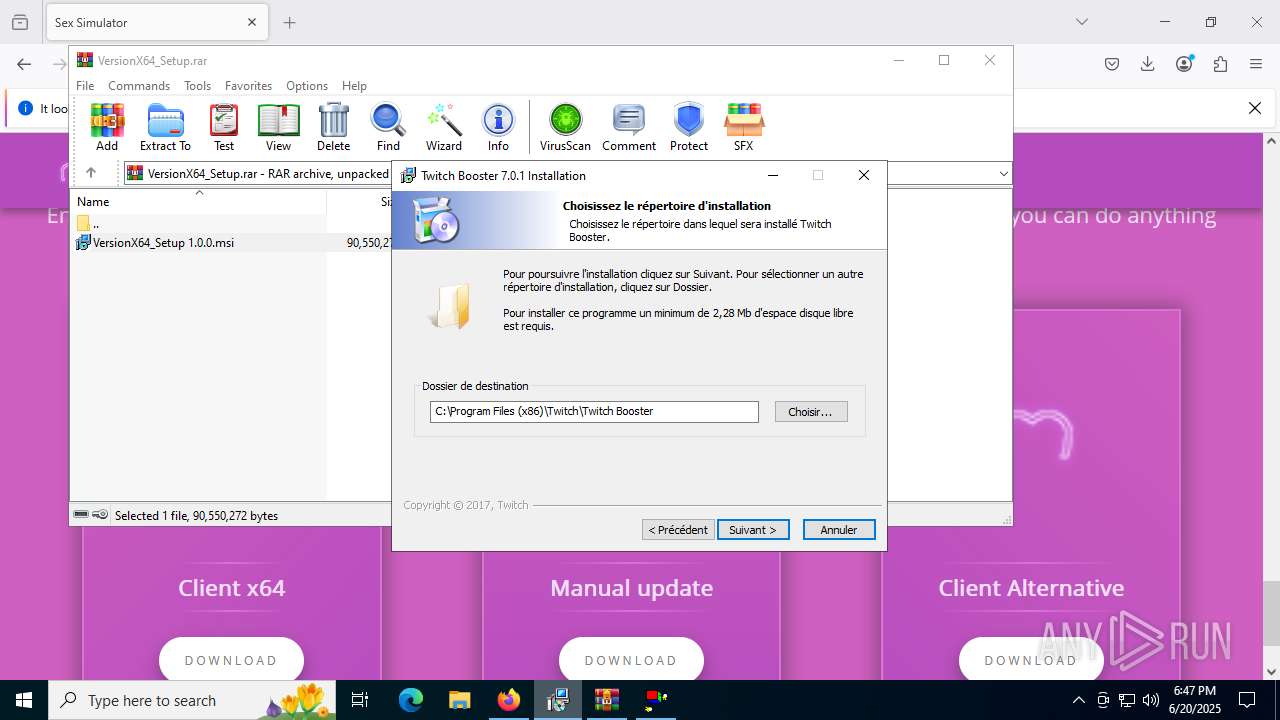The width and height of the screenshot is (1280, 720).
Task: Open Microsoft Edge from taskbar
Action: (x=411, y=700)
